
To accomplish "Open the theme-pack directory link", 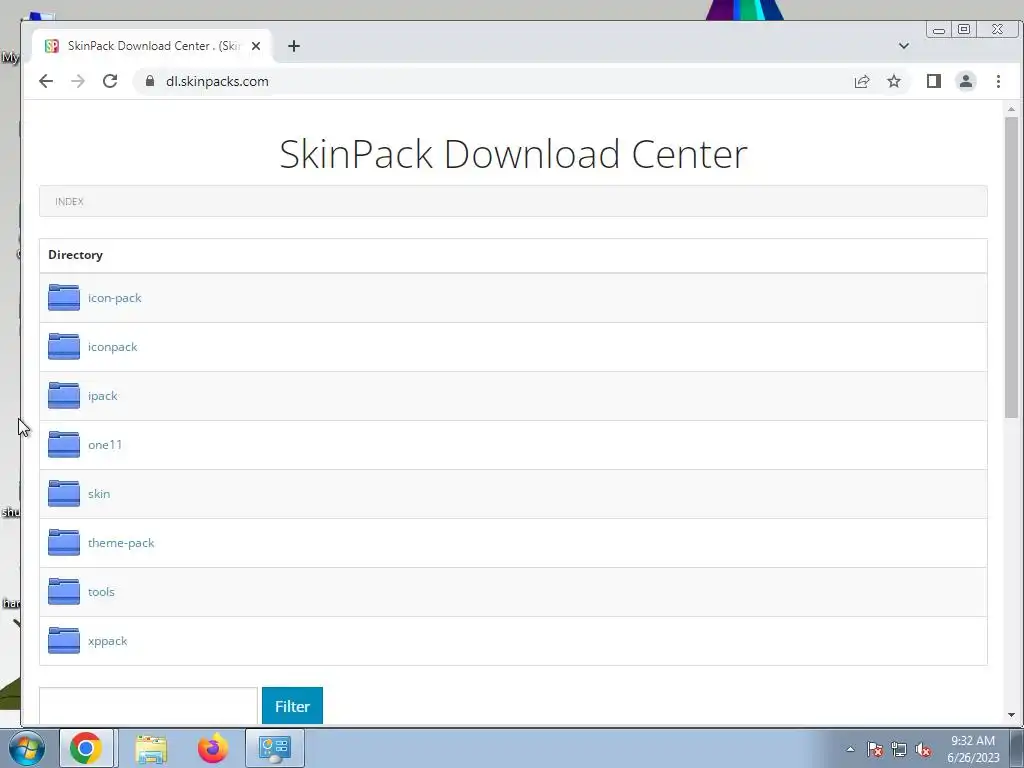I will coord(121,543).
